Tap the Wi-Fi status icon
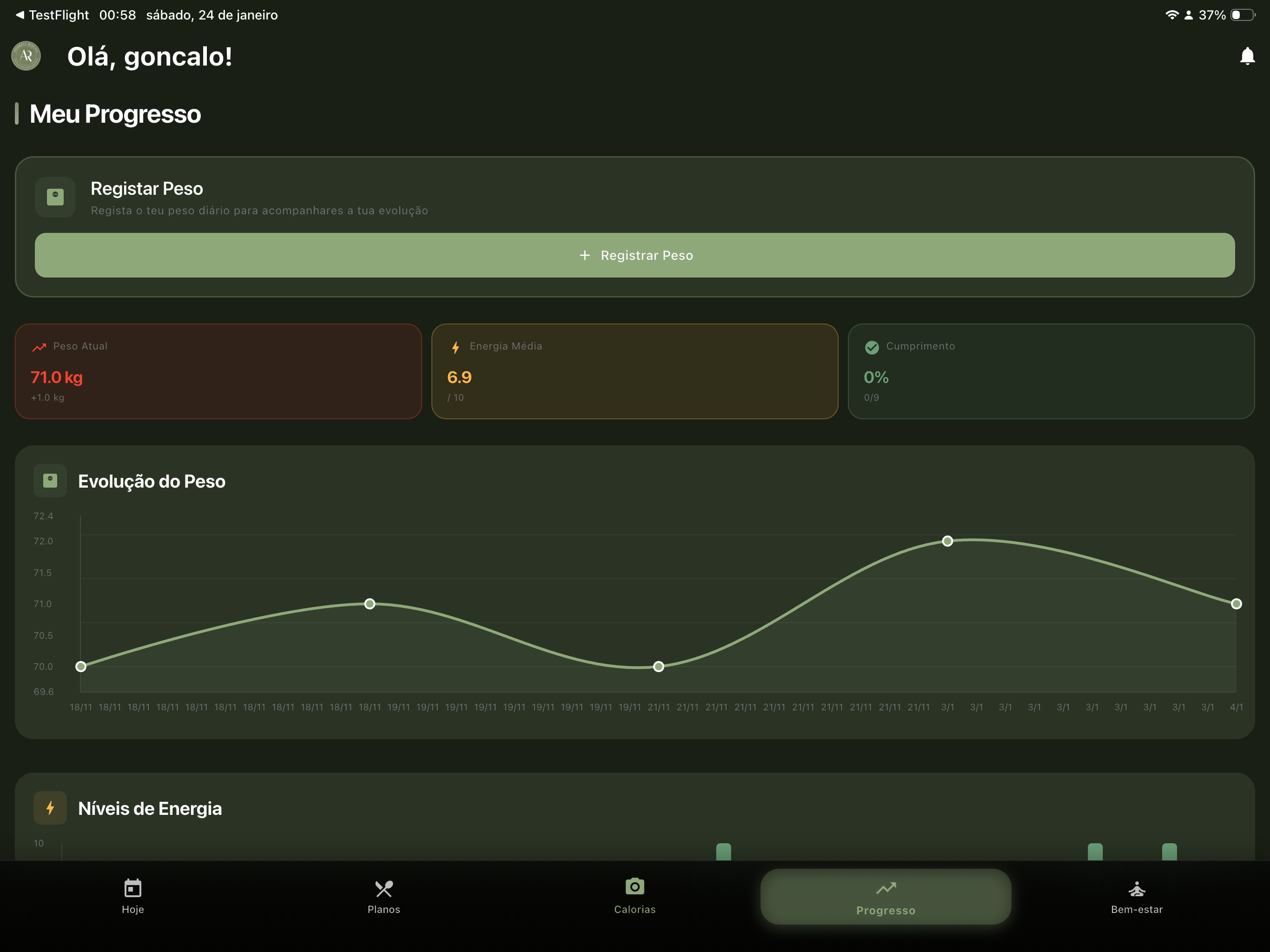Viewport: 1270px width, 952px height. click(x=1172, y=15)
